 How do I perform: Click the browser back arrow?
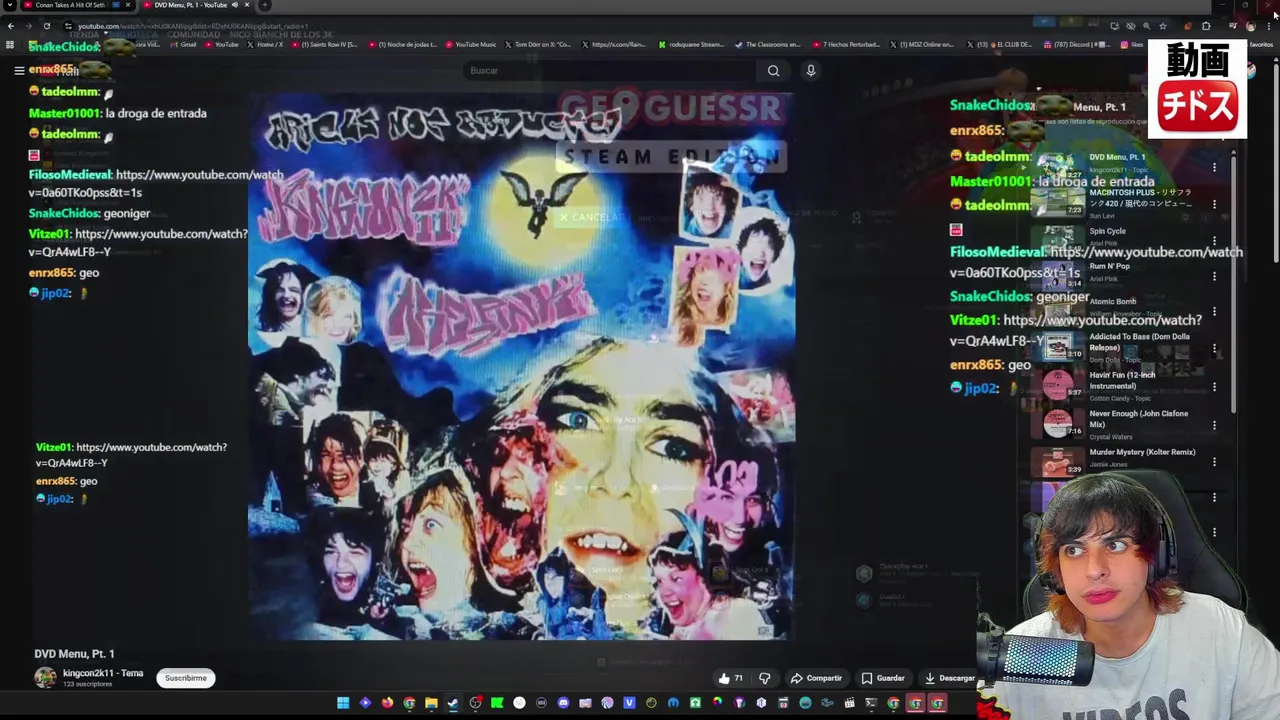tap(11, 26)
